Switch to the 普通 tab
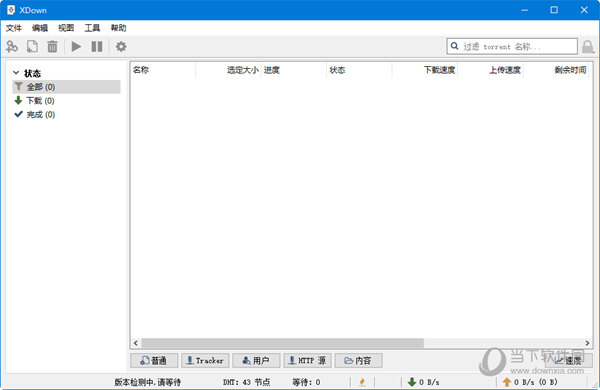600x390 pixels. coord(154,361)
